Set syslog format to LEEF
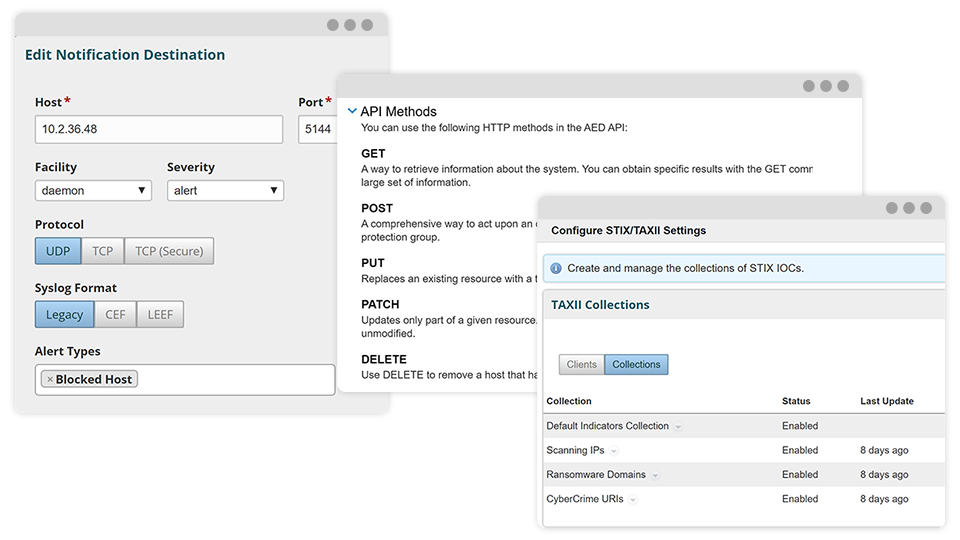Image resolution: width=960 pixels, height=540 pixels. tap(160, 314)
